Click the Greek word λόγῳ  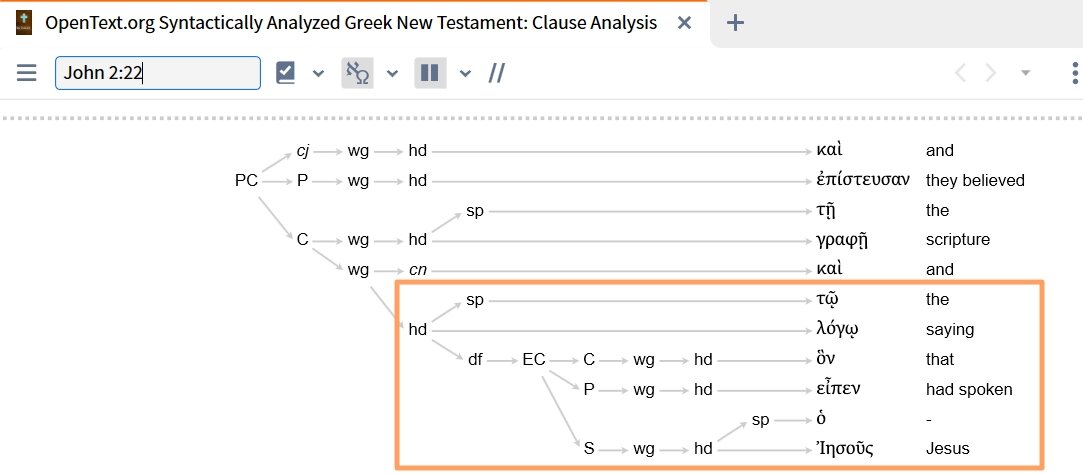pyautogui.click(x=838, y=329)
